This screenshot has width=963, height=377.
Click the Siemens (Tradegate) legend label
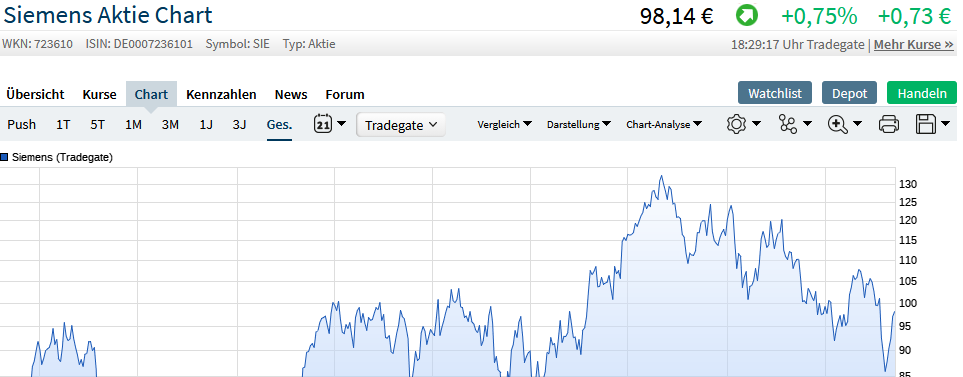pos(62,157)
